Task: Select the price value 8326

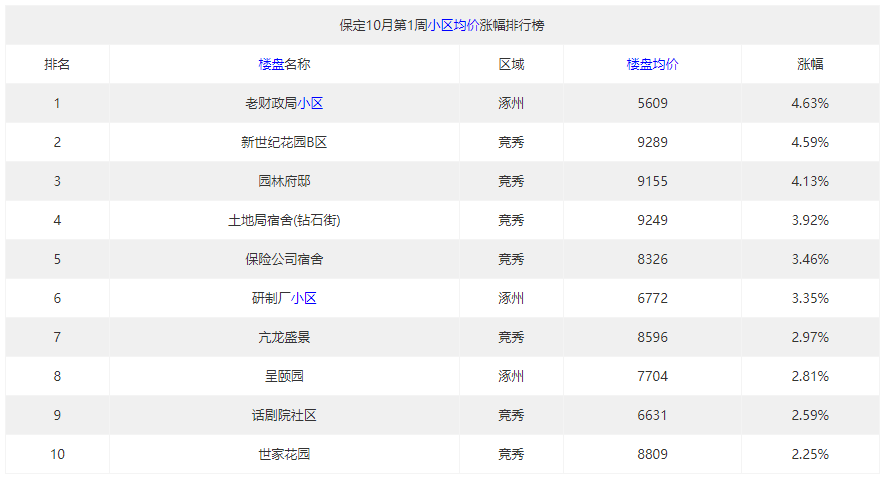Action: click(652, 260)
